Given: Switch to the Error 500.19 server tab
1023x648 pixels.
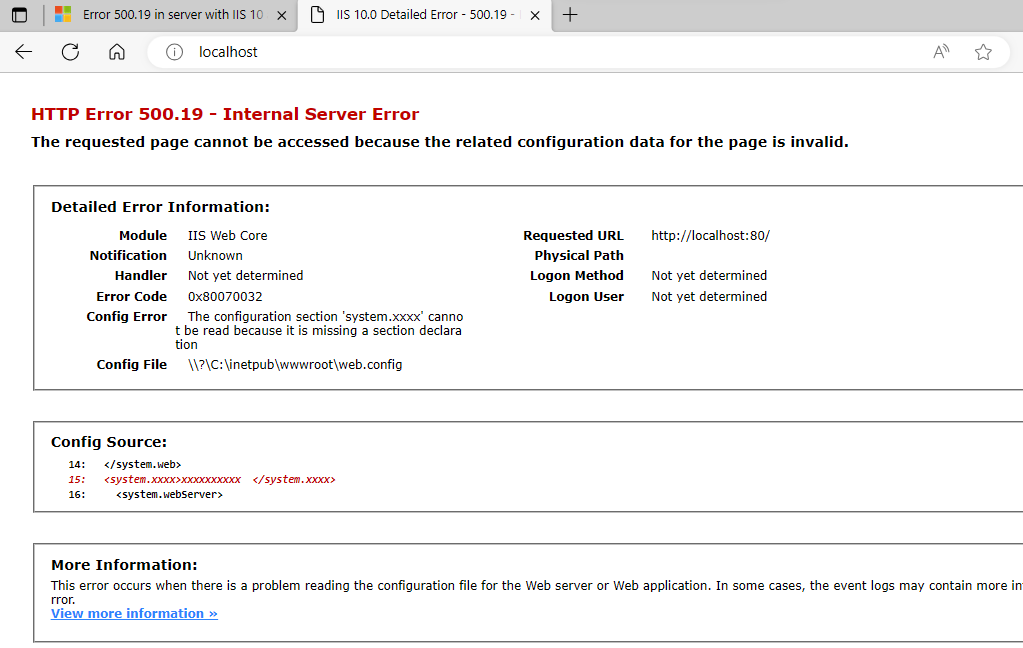Looking at the screenshot, I should 170,16.
